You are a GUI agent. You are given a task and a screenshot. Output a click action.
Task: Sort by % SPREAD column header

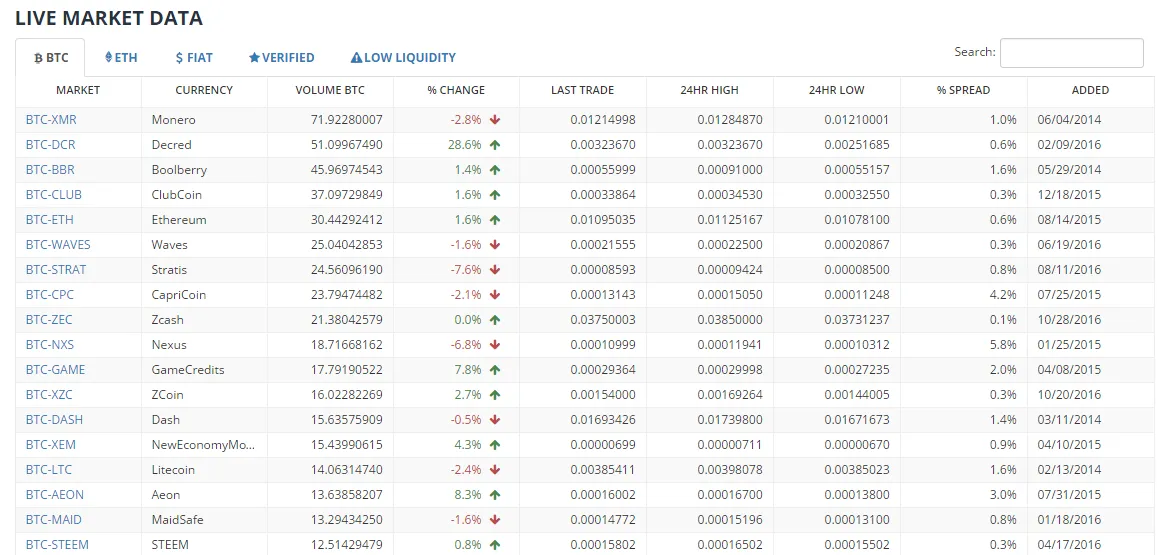(x=964, y=90)
